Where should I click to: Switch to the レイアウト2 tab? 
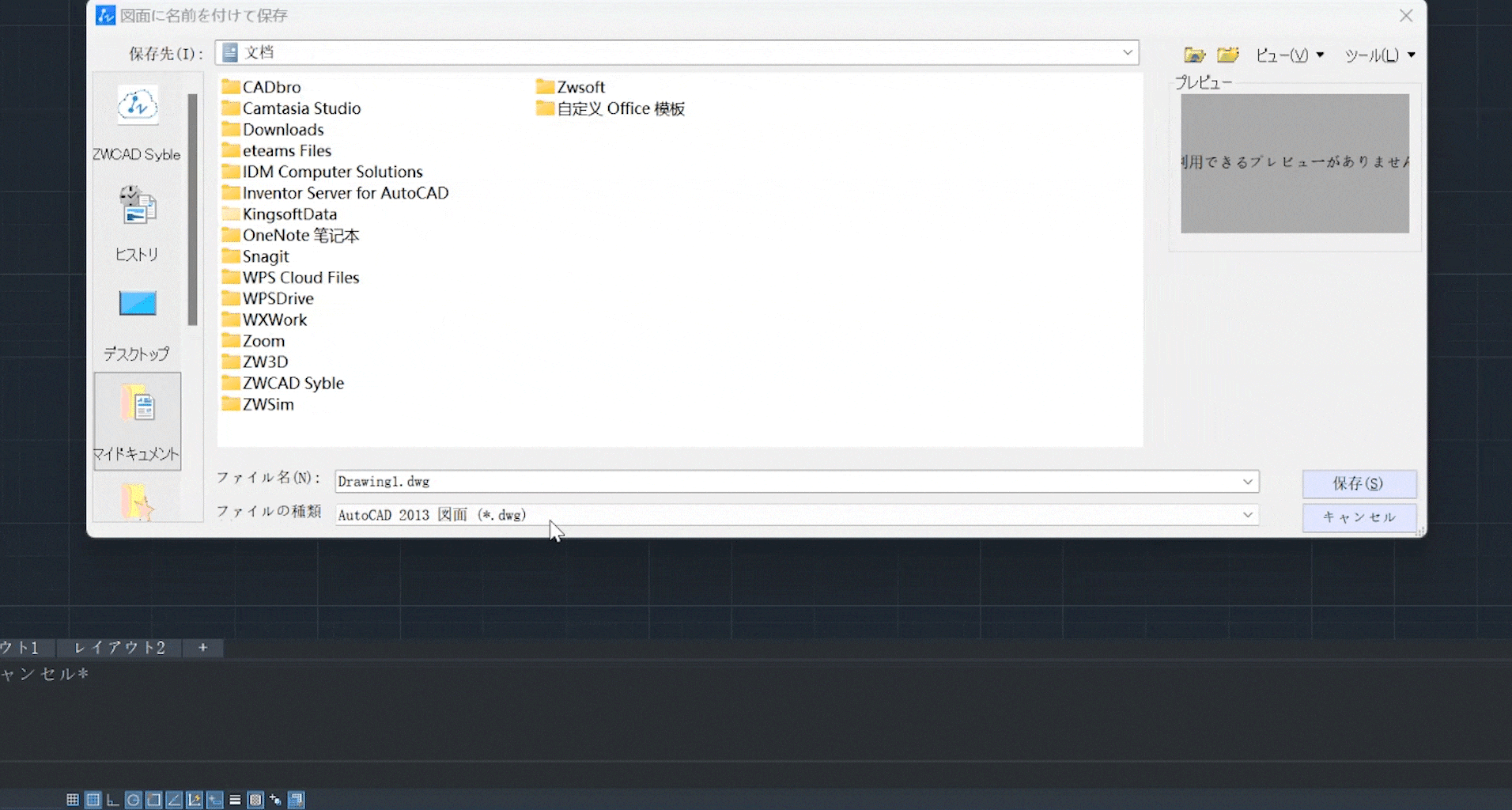[x=120, y=648]
